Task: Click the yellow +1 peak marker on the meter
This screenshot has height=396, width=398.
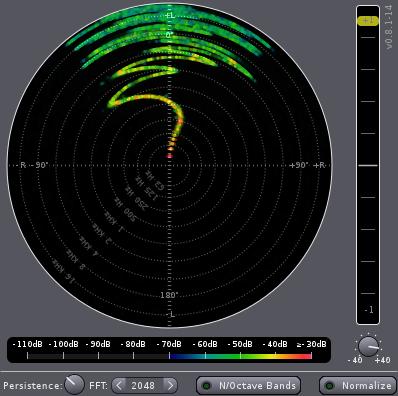Action: tap(368, 21)
